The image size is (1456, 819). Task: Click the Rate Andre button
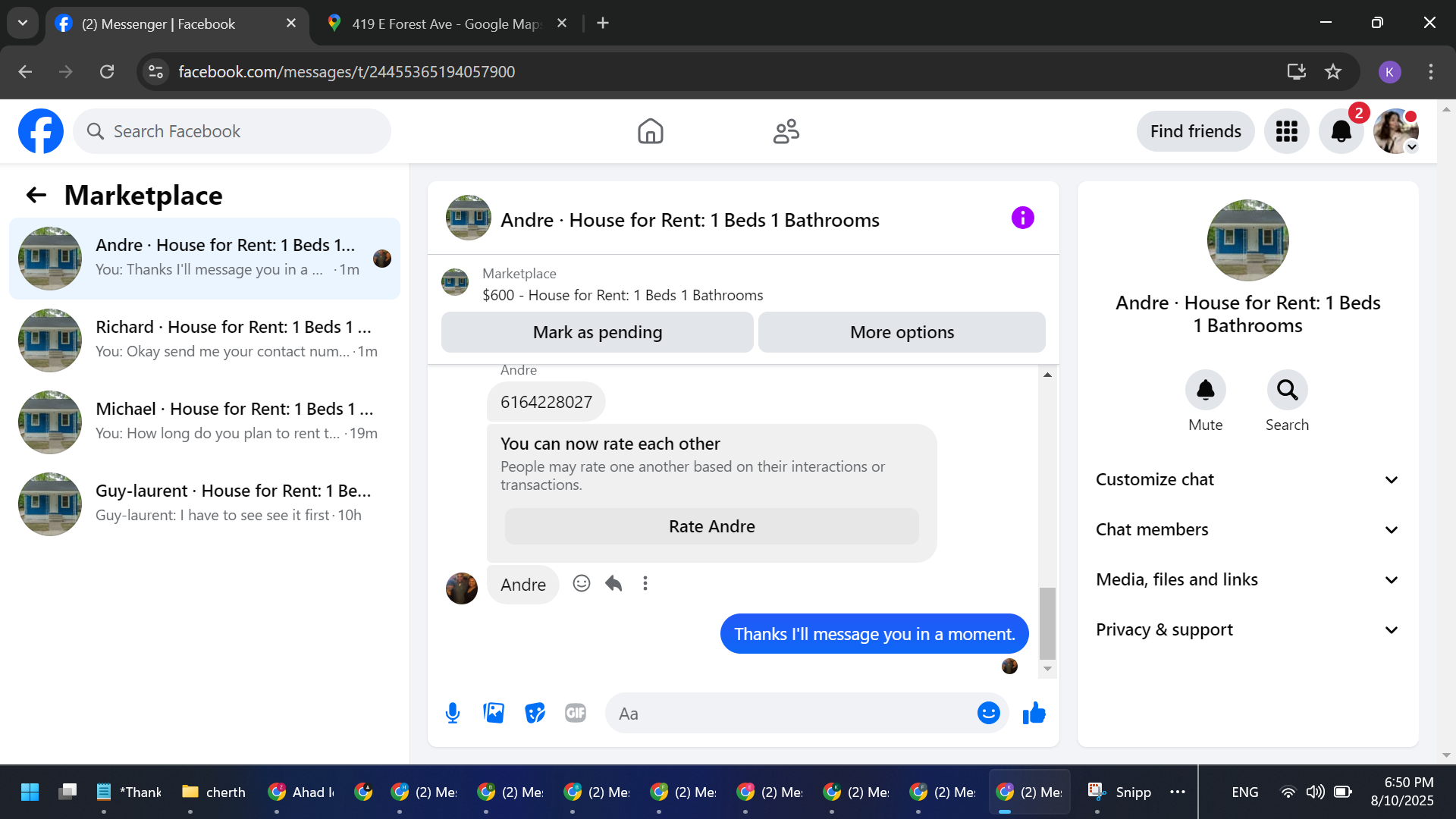point(711,526)
